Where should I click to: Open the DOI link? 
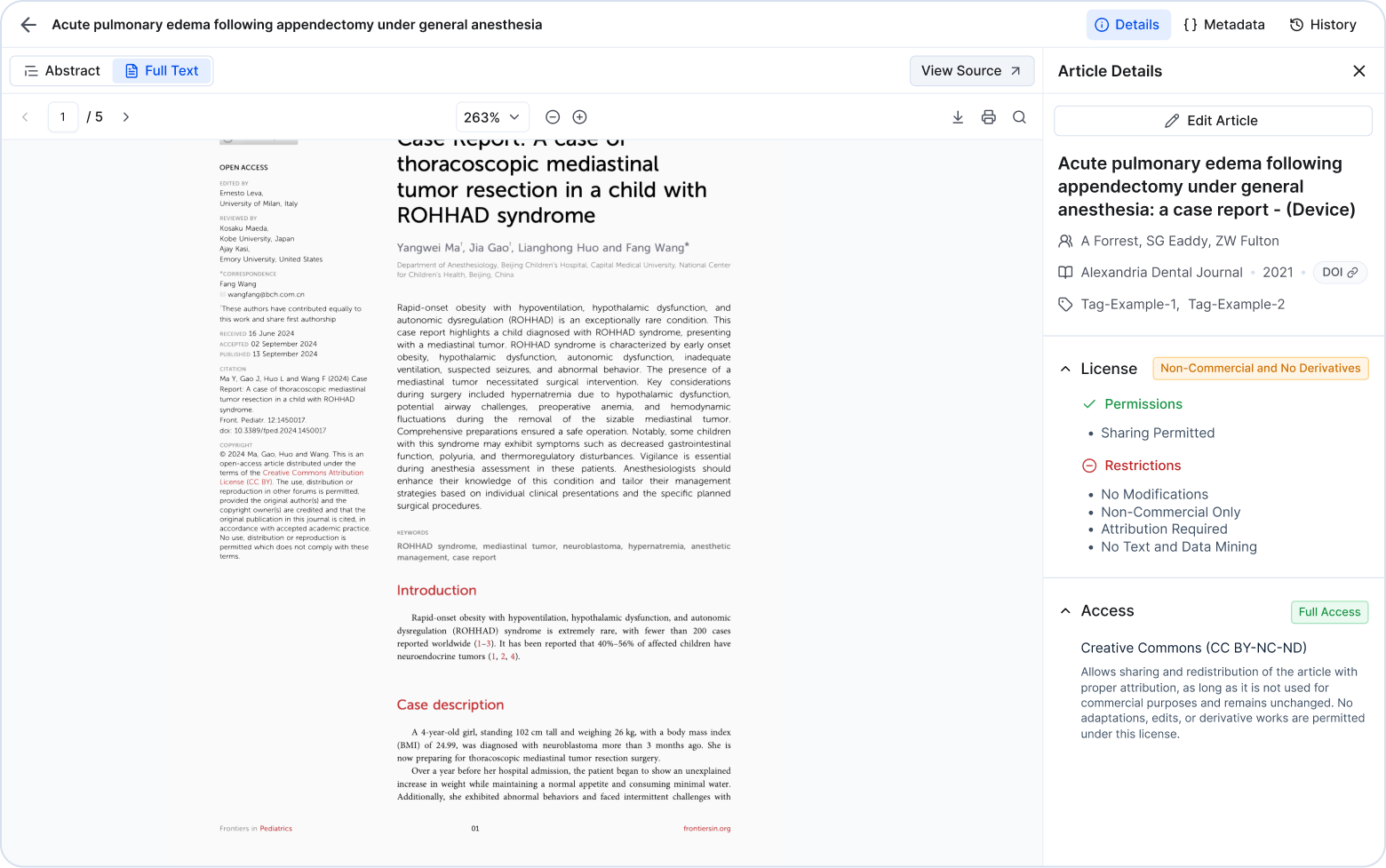[1340, 273]
